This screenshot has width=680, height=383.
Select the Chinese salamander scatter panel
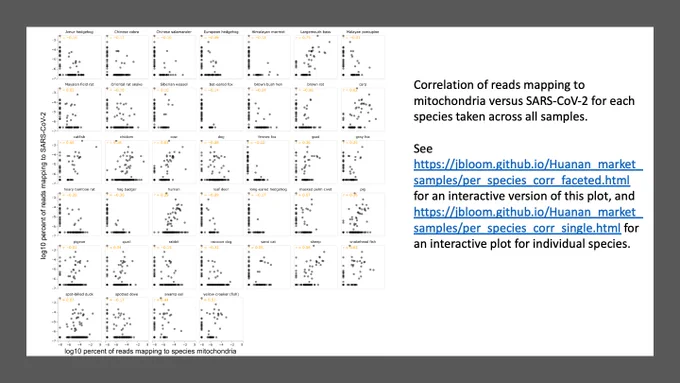(174, 56)
